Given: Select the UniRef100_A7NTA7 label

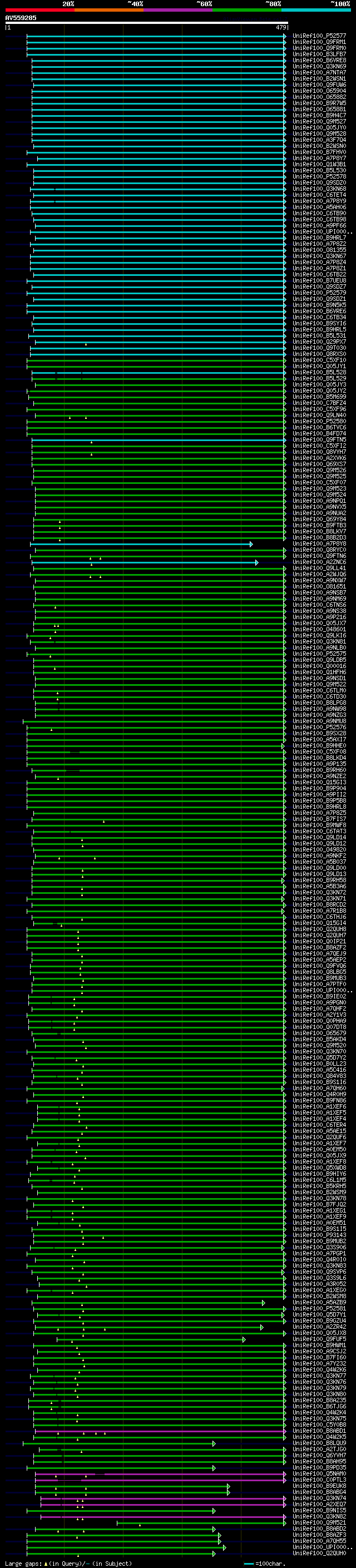Looking at the screenshot, I should pos(319,72).
